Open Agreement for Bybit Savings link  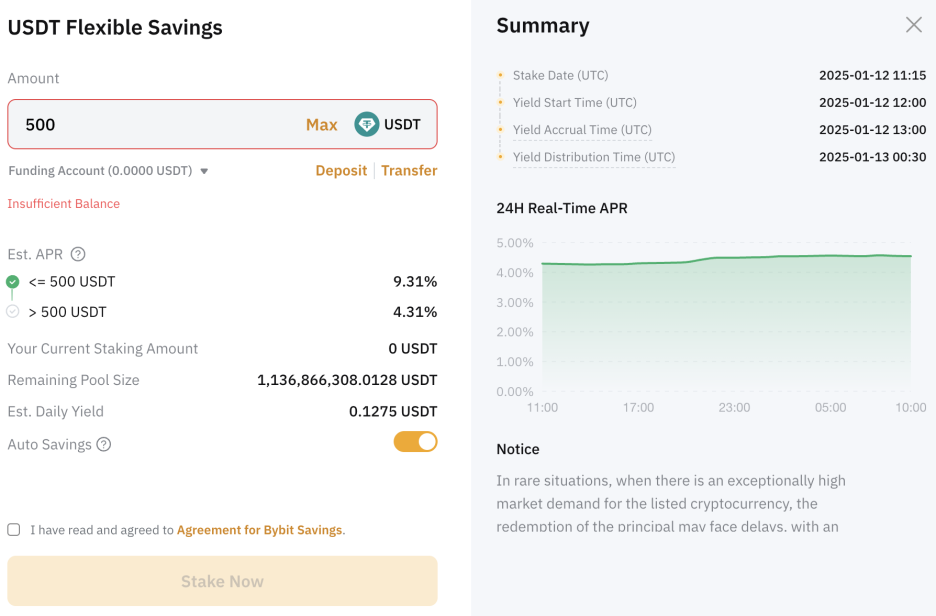[260, 530]
